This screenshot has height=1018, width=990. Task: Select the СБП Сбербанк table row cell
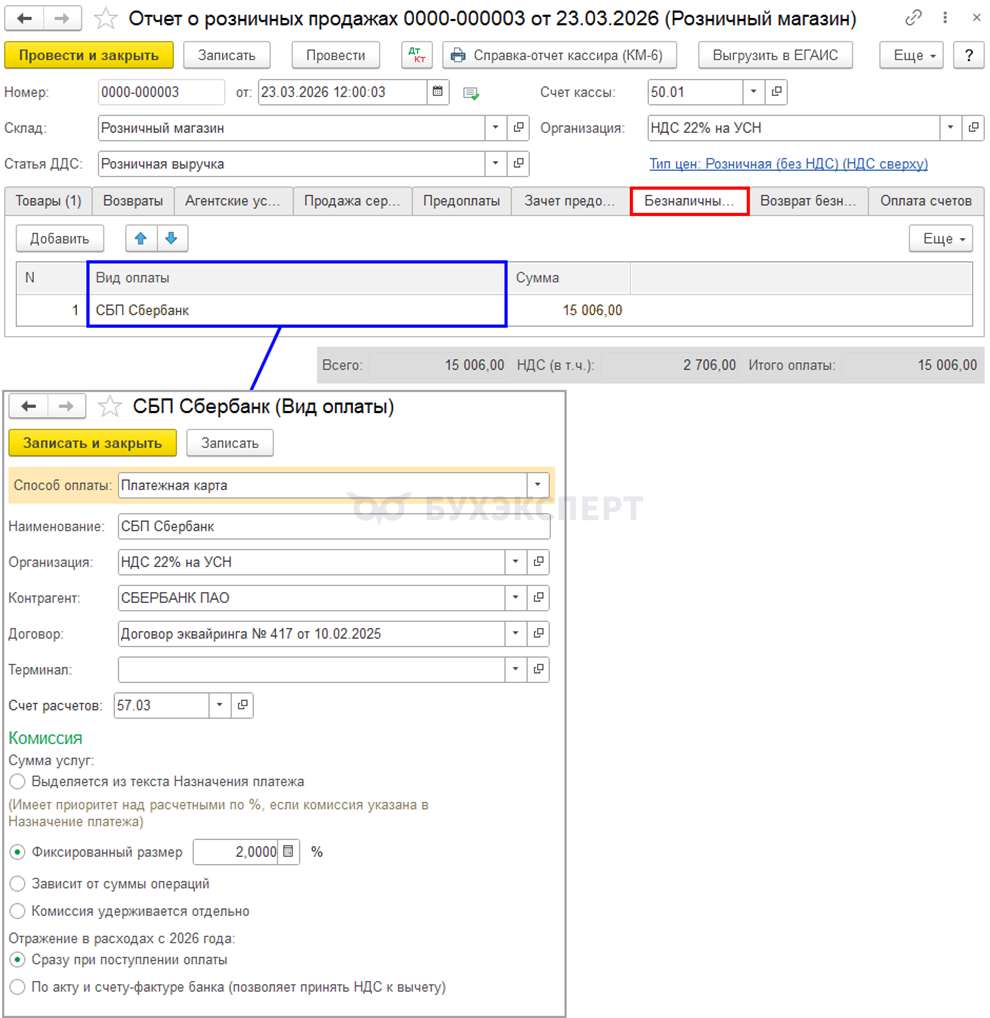(297, 310)
